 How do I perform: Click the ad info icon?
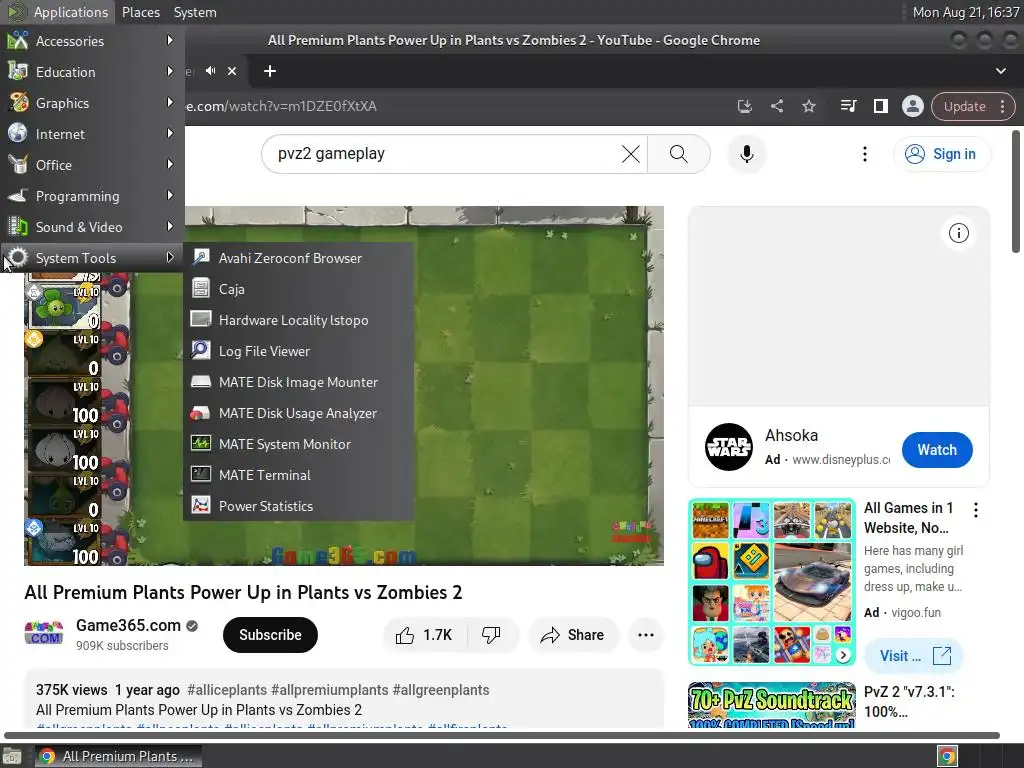(x=958, y=233)
